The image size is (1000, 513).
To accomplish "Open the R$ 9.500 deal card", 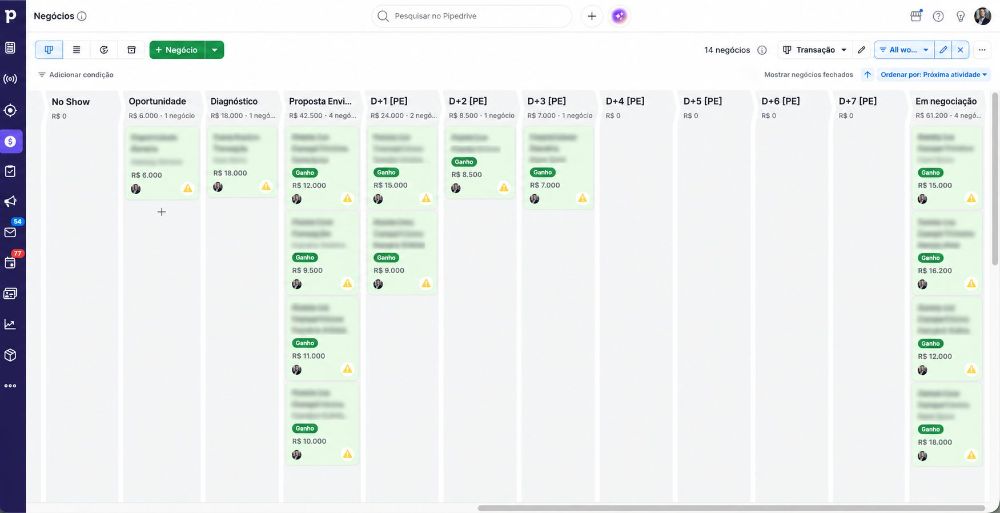I will tap(322, 253).
